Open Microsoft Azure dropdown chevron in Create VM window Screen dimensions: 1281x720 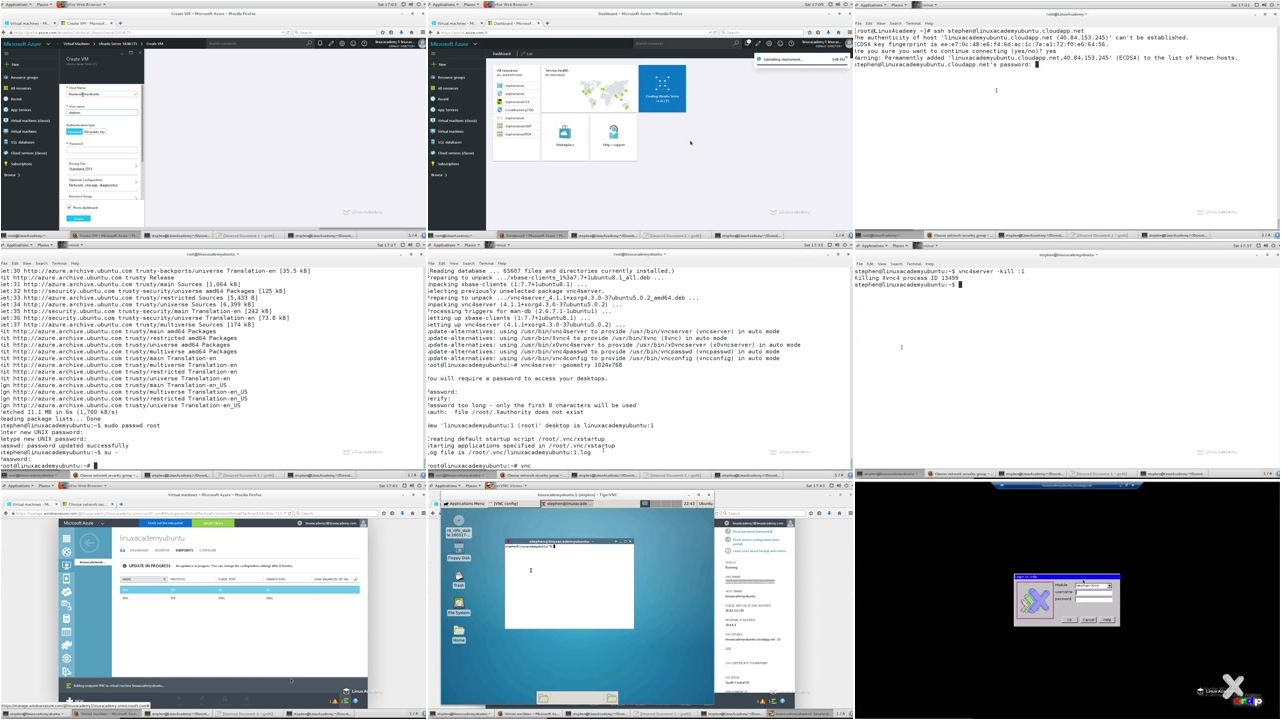click(49, 44)
